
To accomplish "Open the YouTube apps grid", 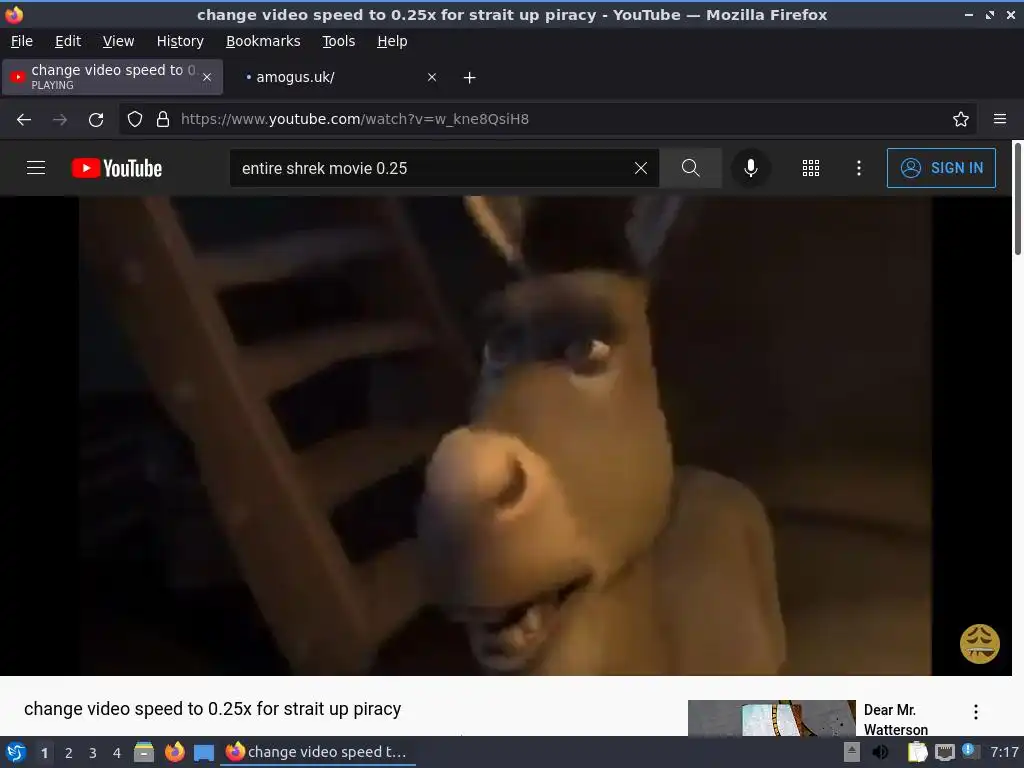I will 810,168.
